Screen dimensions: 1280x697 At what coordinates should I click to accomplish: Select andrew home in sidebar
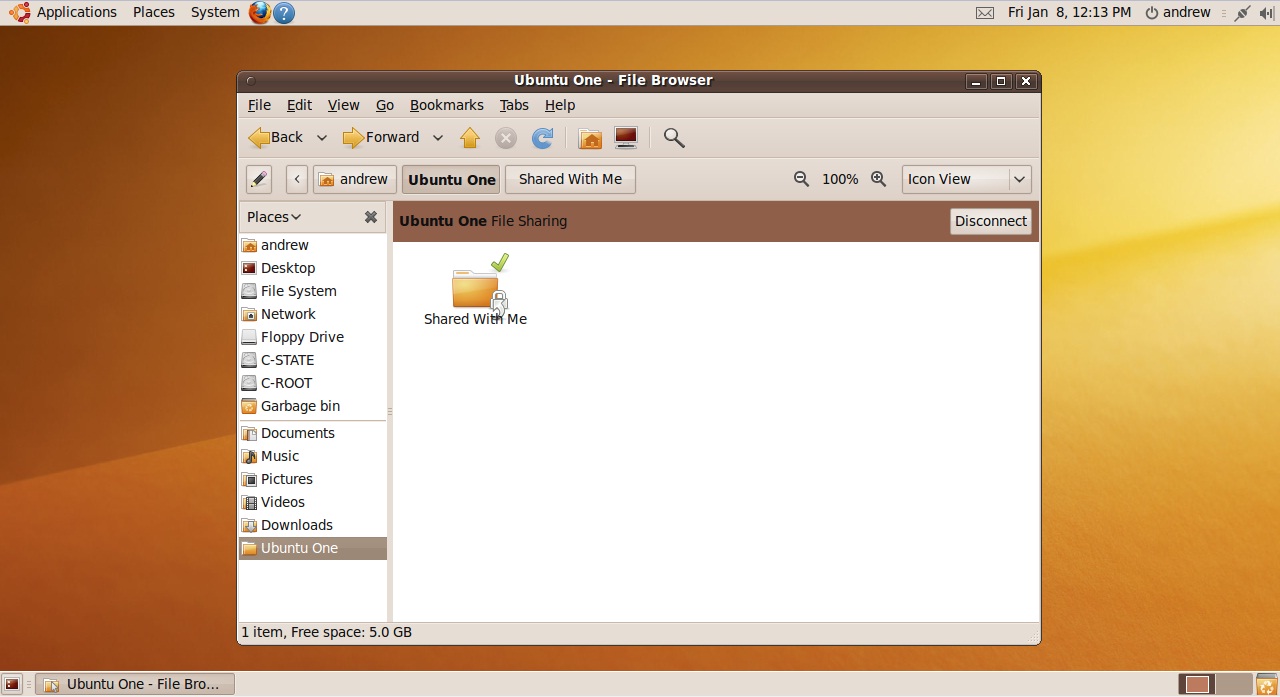[x=312, y=245]
